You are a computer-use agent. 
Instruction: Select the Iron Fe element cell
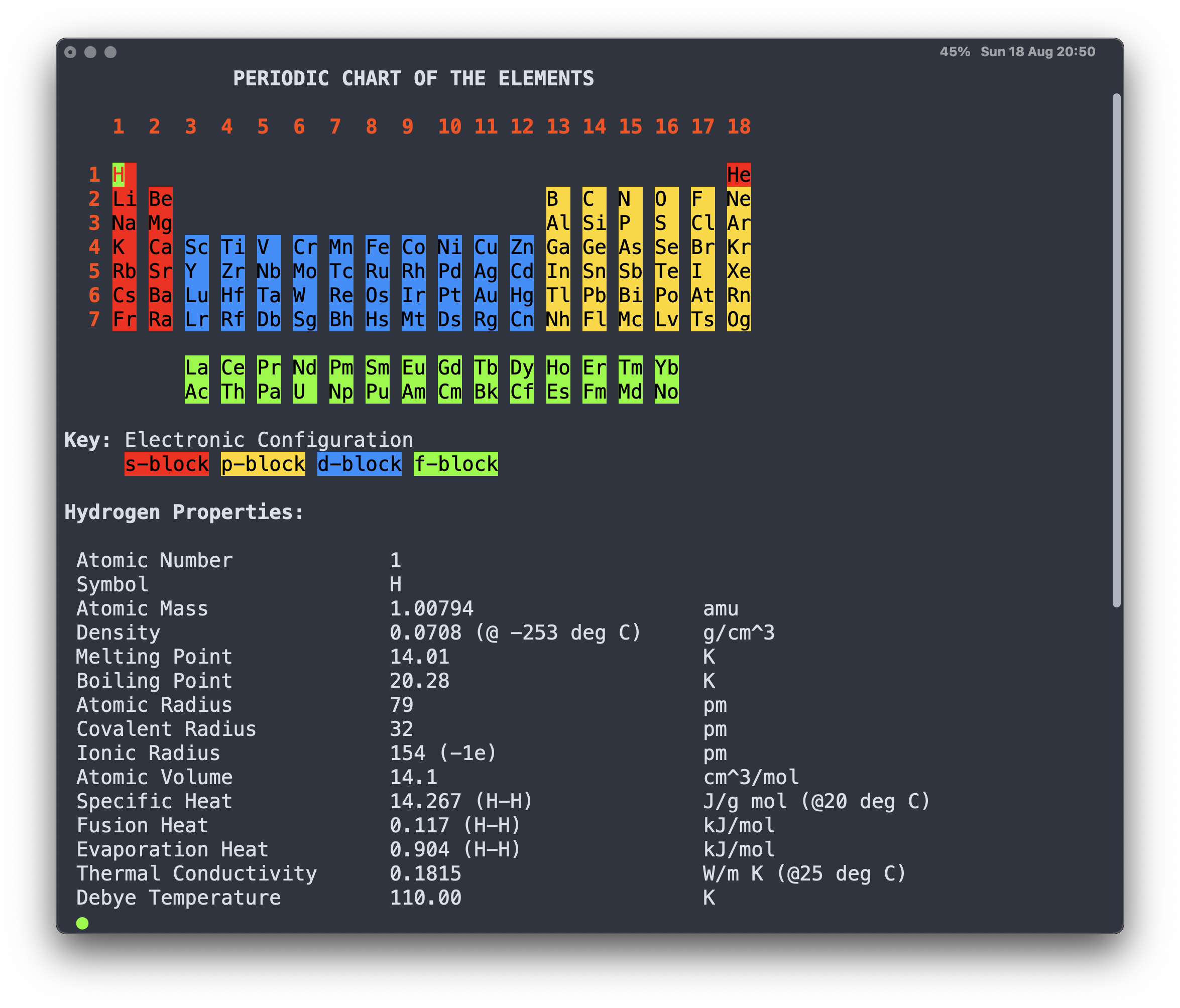377,247
